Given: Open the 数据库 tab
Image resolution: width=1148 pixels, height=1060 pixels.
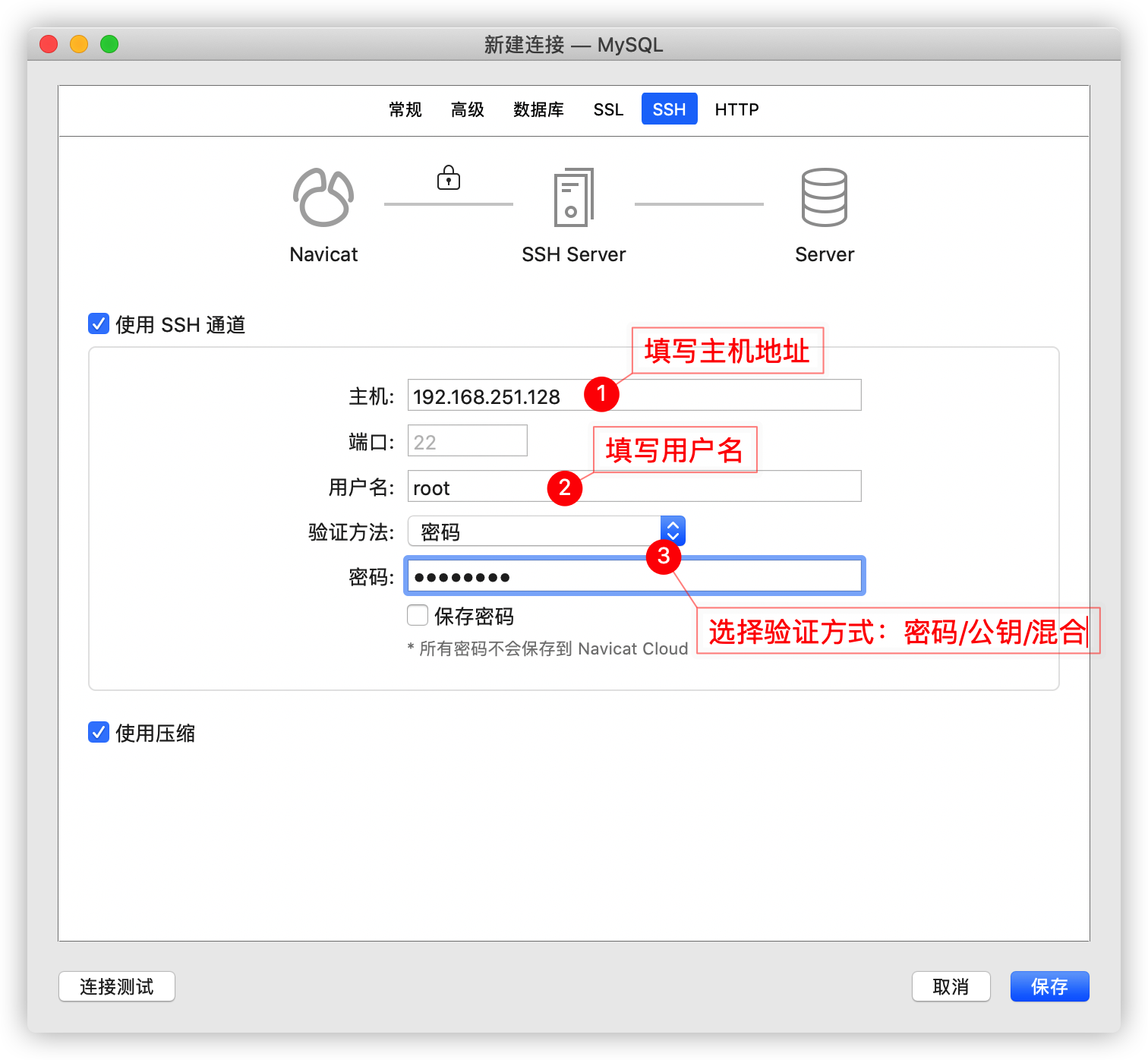Looking at the screenshot, I should pyautogui.click(x=538, y=109).
